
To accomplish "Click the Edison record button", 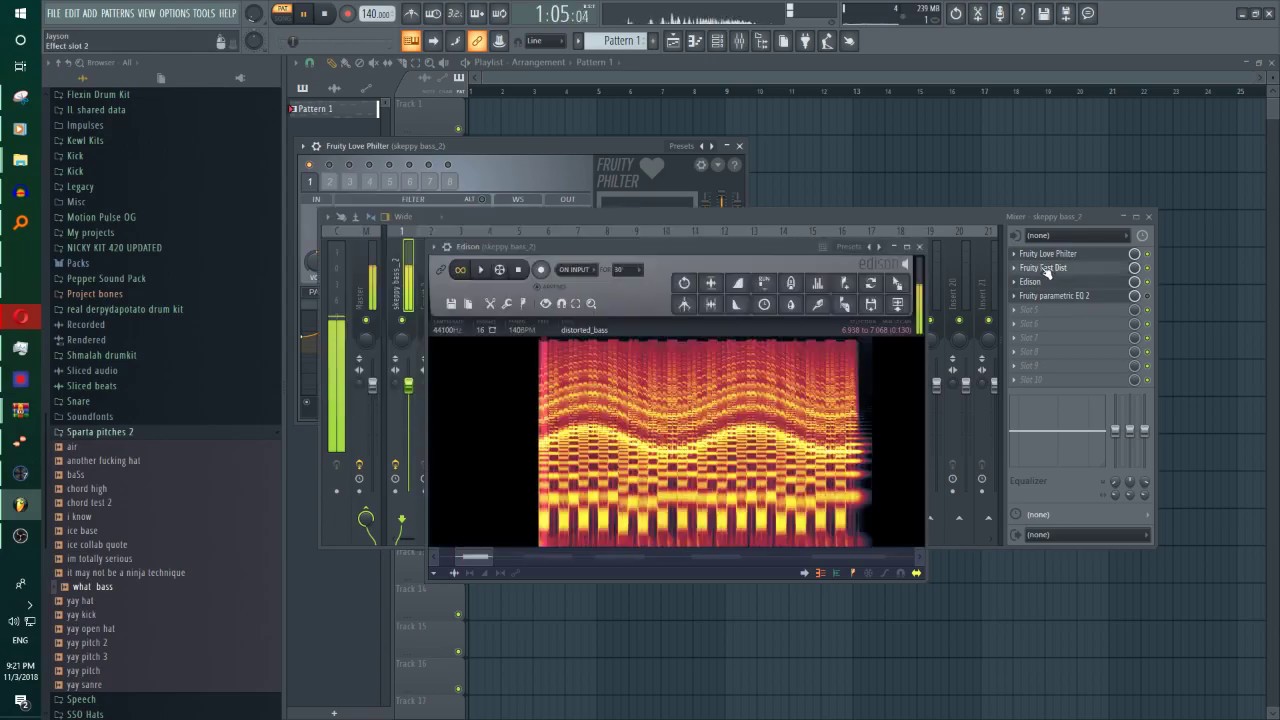I will pyautogui.click(x=541, y=269).
